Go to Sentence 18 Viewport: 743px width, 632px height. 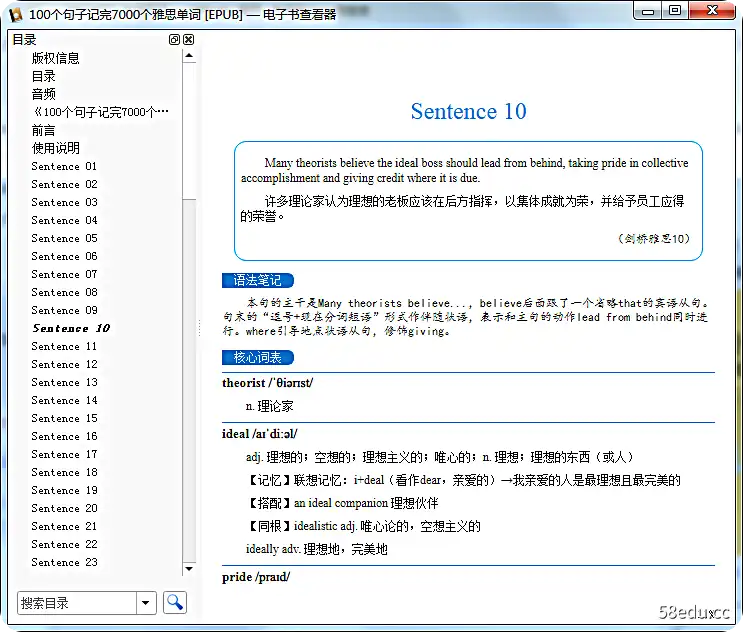pyautogui.click(x=64, y=472)
